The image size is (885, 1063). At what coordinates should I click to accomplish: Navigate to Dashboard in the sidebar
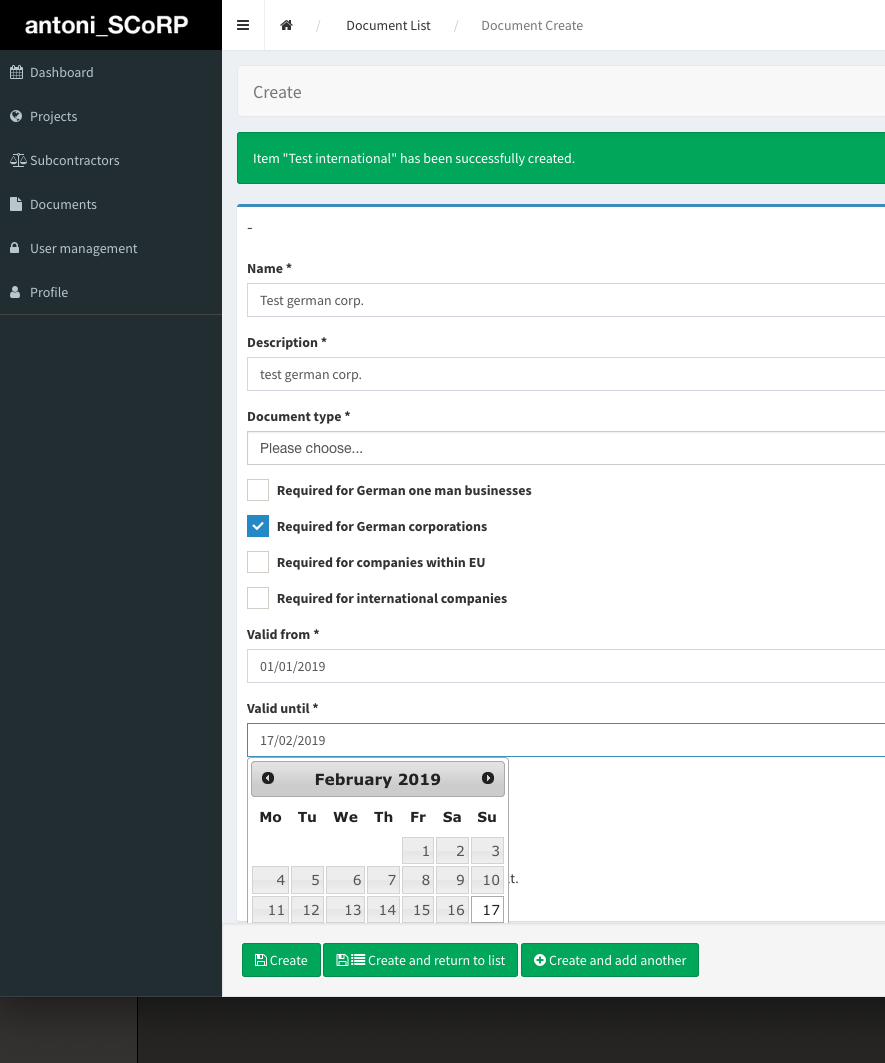(63, 72)
